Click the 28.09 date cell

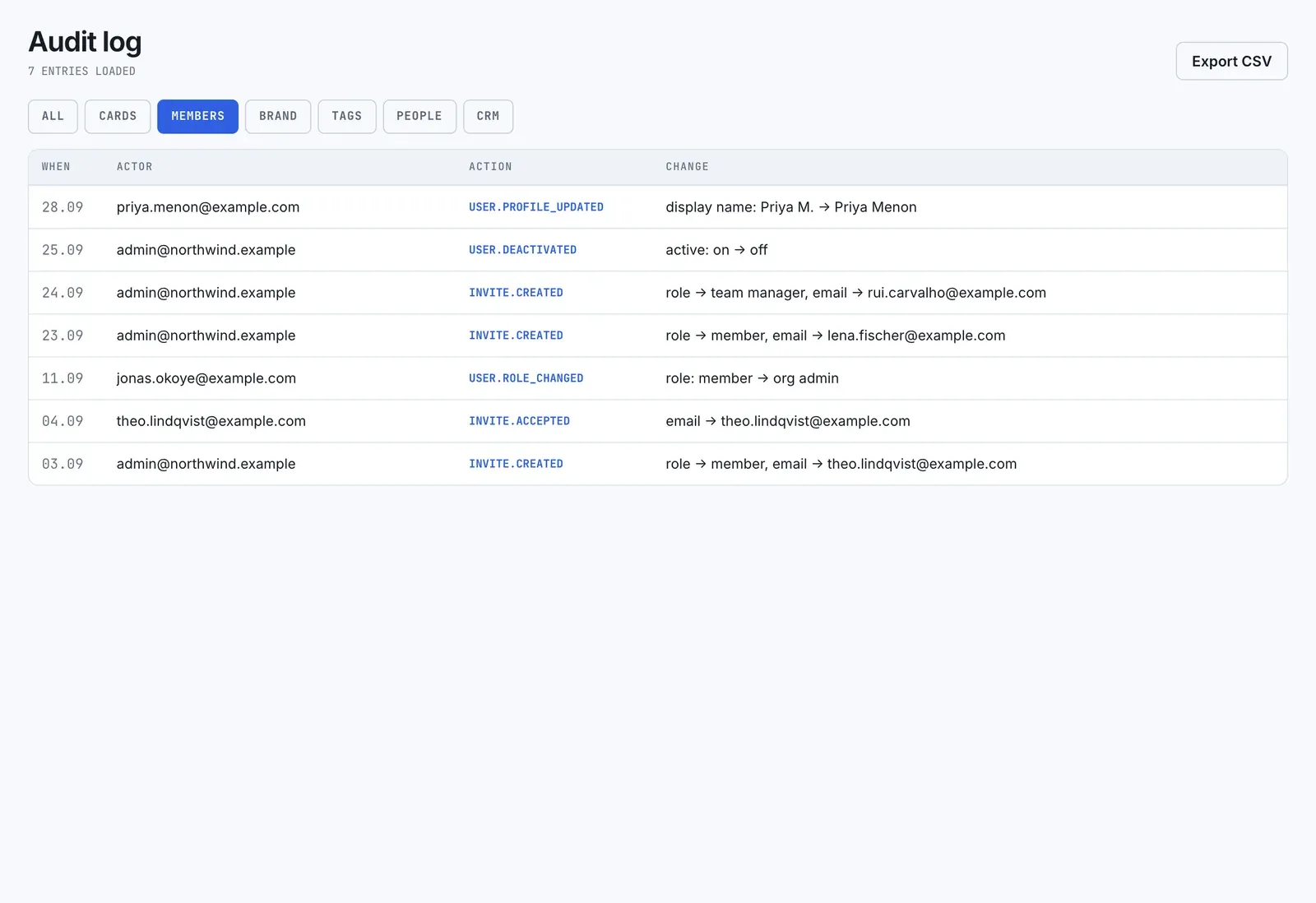[63, 207]
